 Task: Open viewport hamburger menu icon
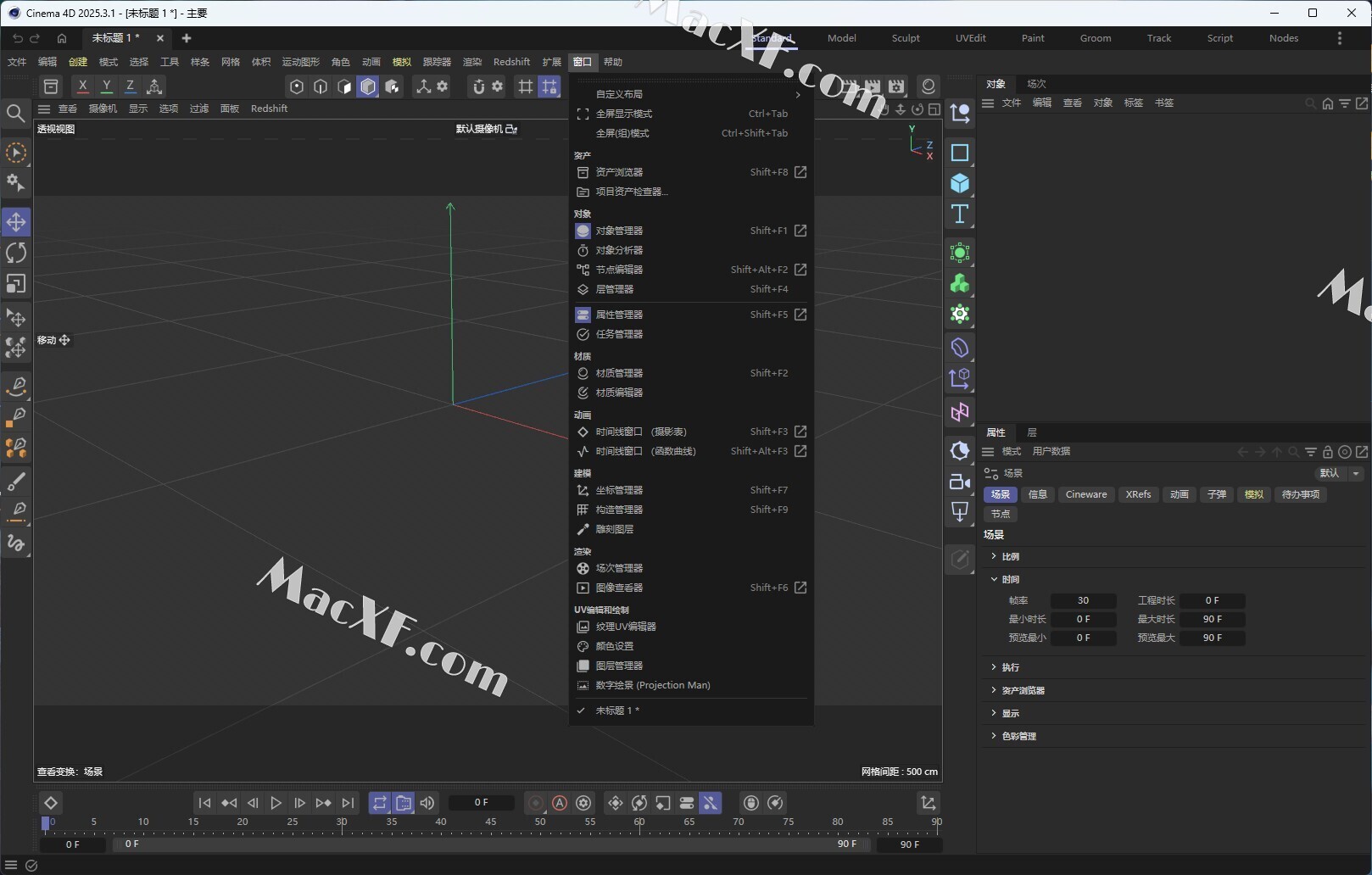coord(44,109)
